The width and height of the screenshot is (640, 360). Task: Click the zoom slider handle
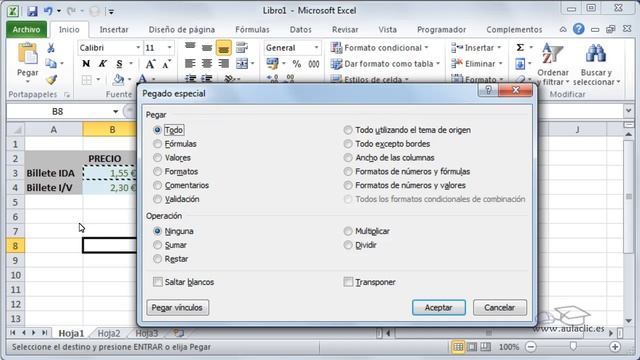[x=573, y=347]
